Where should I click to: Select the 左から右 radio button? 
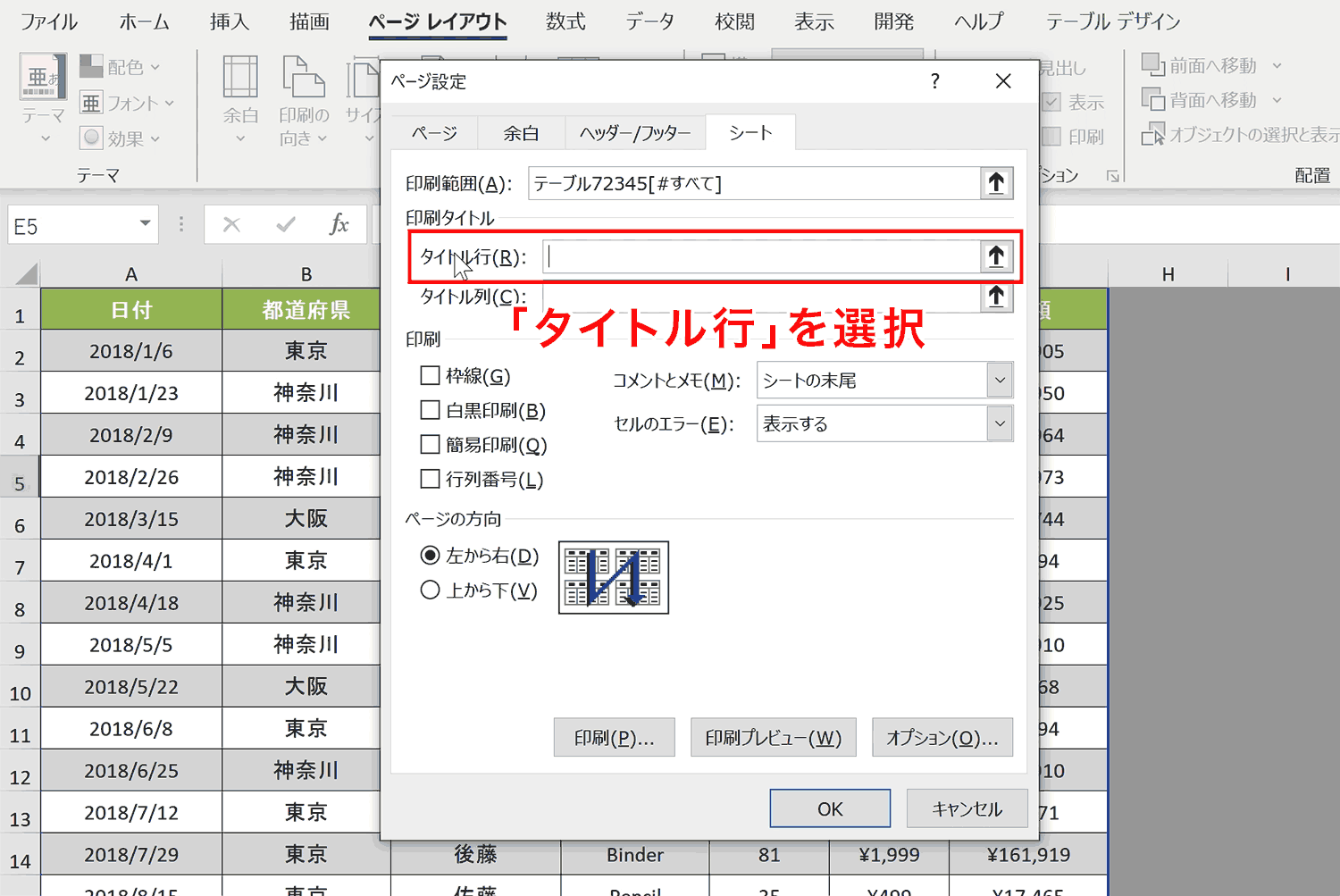click(430, 556)
